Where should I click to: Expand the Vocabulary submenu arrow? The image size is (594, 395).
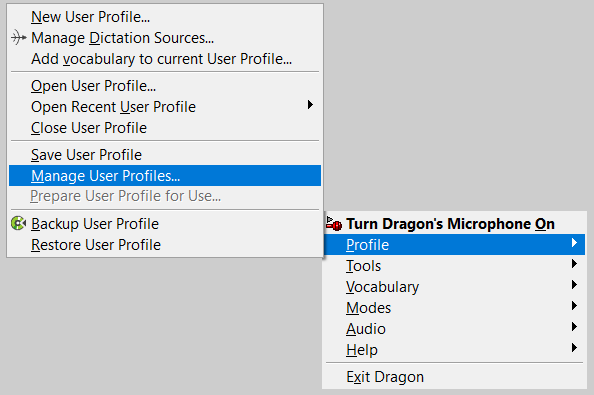[574, 285]
